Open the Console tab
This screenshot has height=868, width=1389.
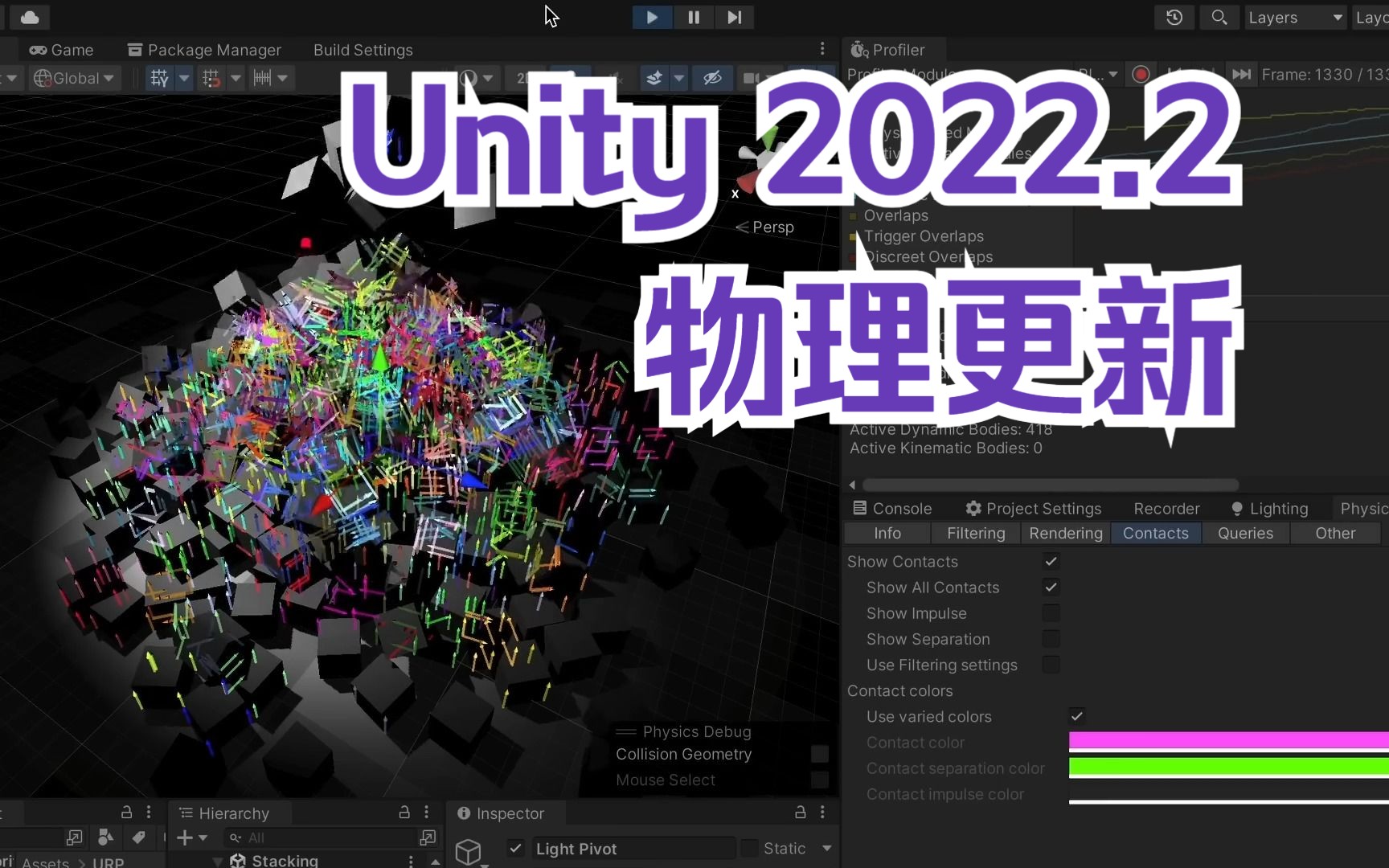[893, 509]
